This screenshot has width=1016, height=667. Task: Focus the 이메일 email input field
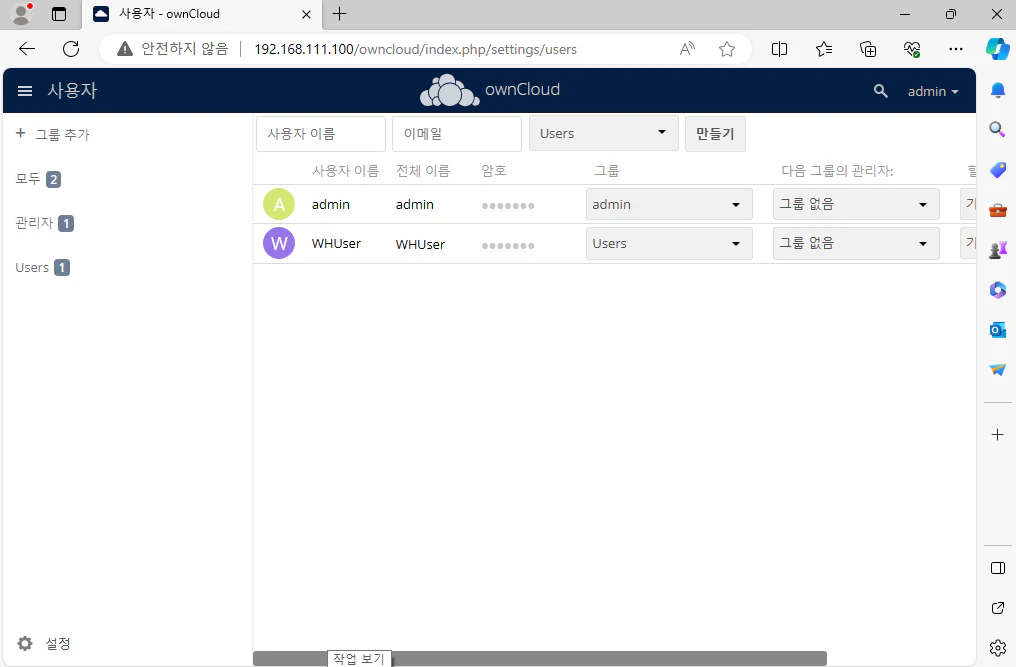457,134
